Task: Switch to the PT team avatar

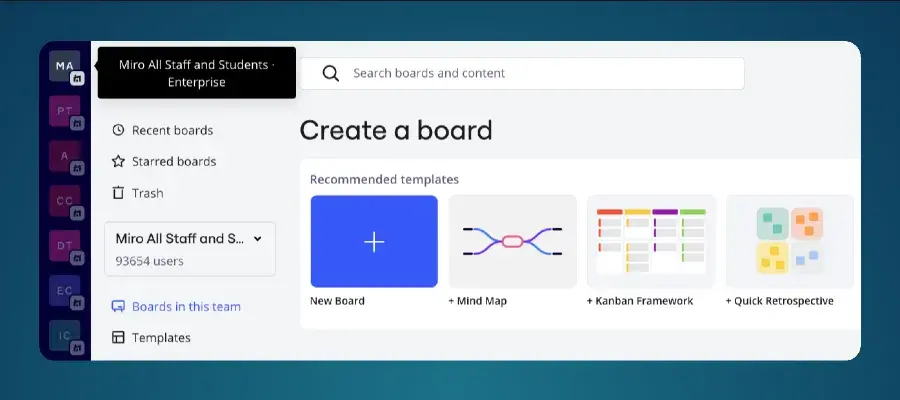Action: [64, 111]
